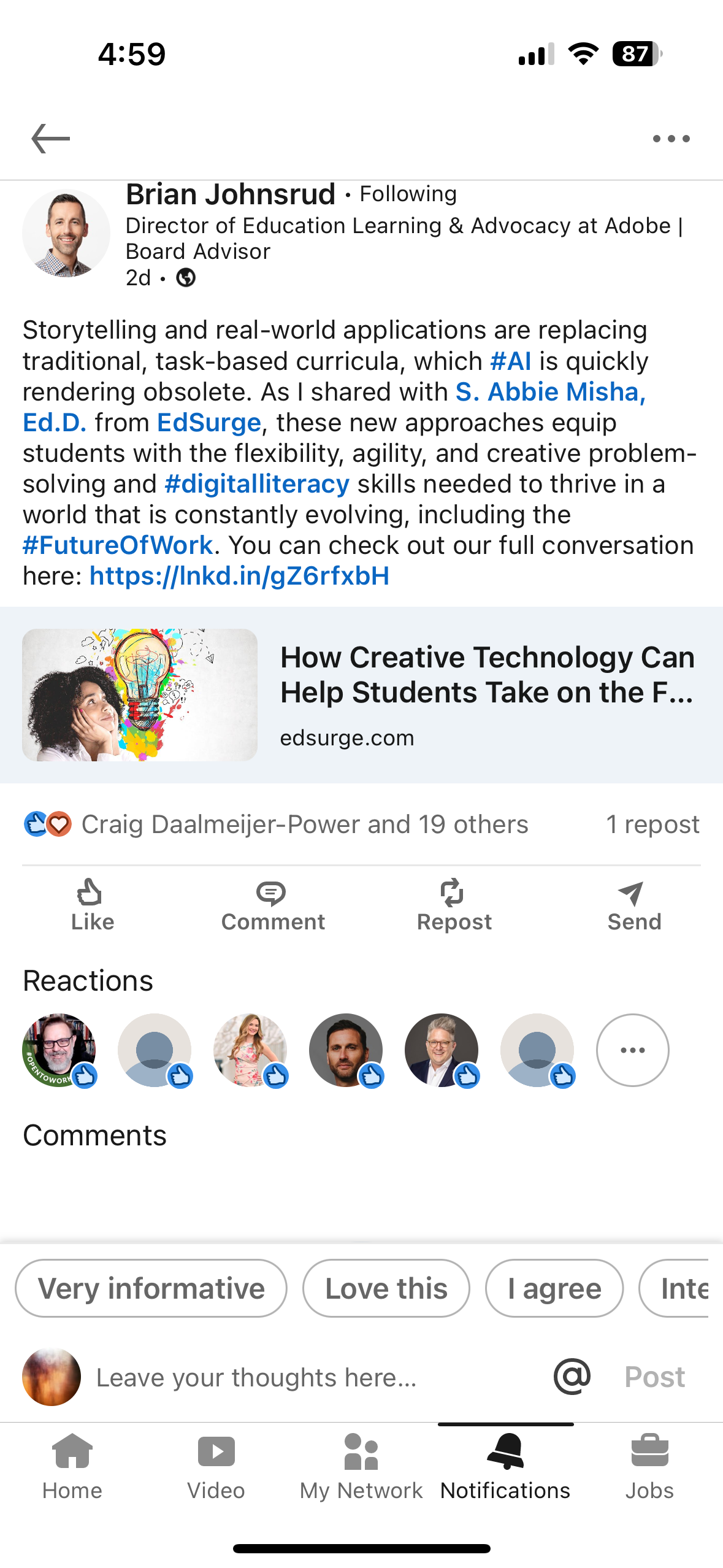Screen dimensions: 723x1568
Task: Choose the "Very informative" quick reply
Action: pyautogui.click(x=151, y=1288)
